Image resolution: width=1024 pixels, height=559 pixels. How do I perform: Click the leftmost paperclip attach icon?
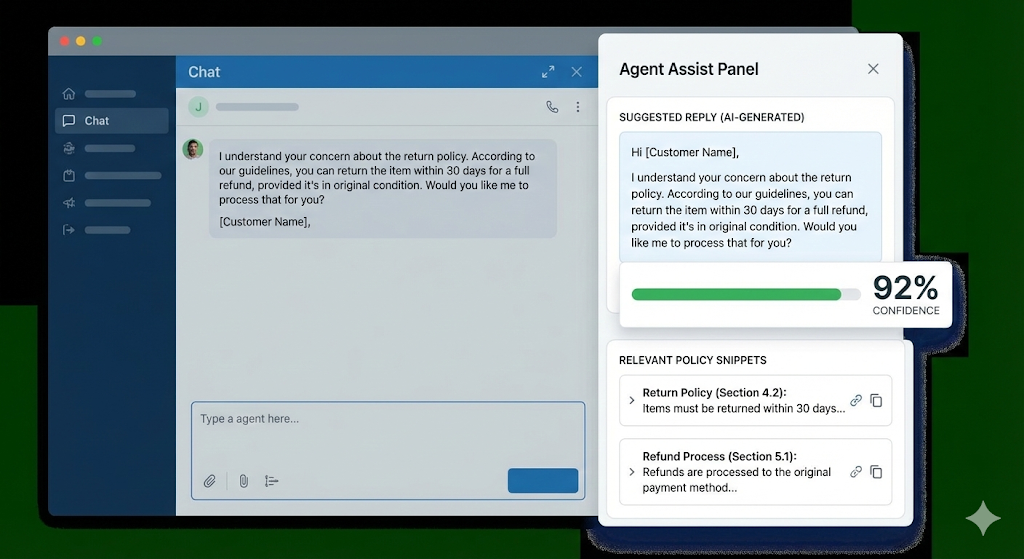click(210, 481)
